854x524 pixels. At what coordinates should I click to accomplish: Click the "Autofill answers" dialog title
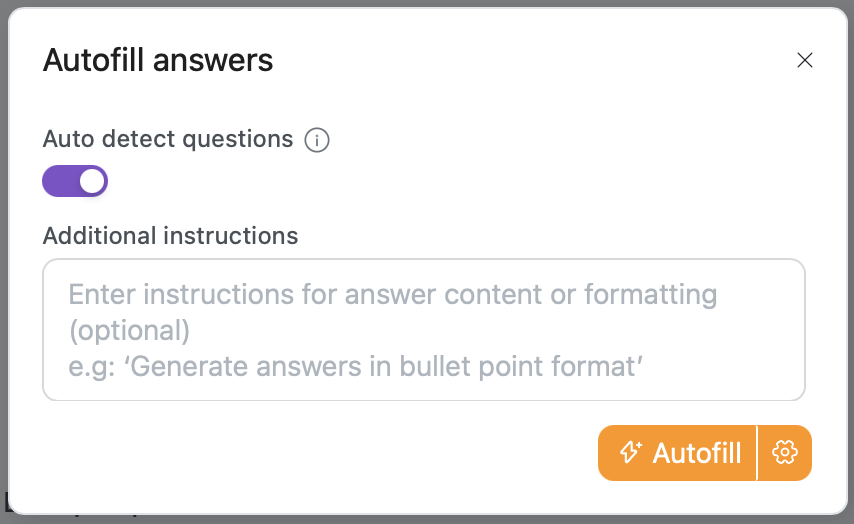158,60
